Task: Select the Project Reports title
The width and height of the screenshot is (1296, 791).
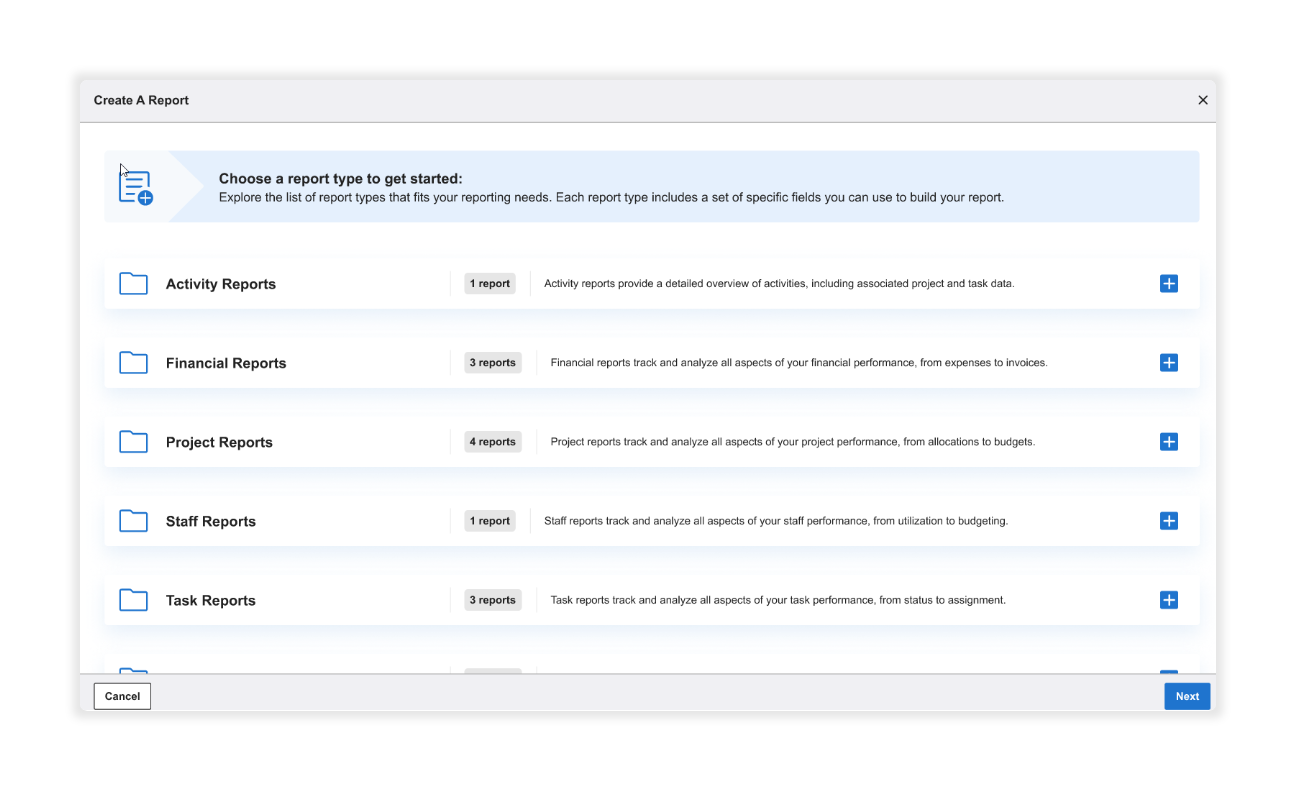Action: [219, 442]
